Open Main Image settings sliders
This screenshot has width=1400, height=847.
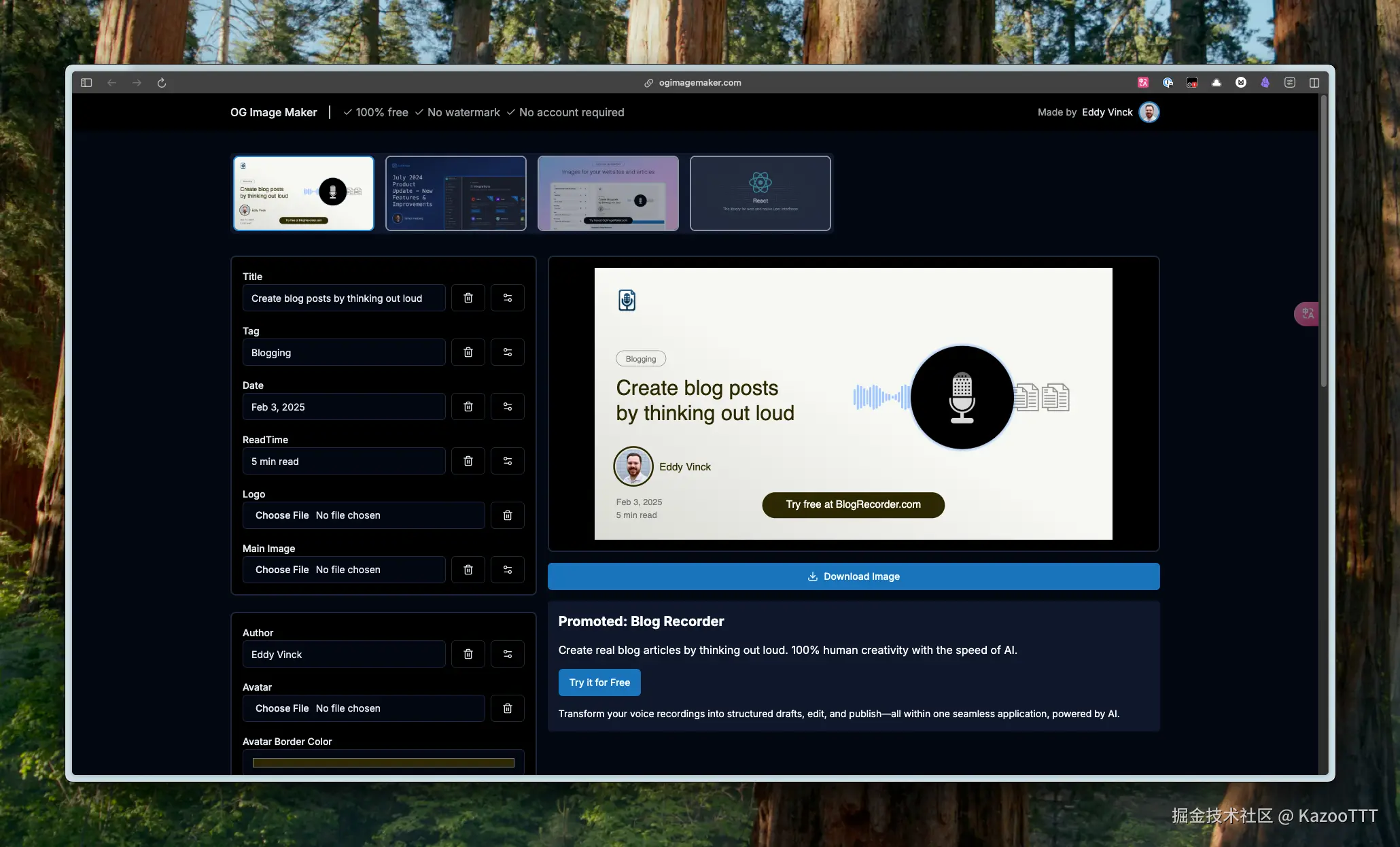click(x=507, y=570)
